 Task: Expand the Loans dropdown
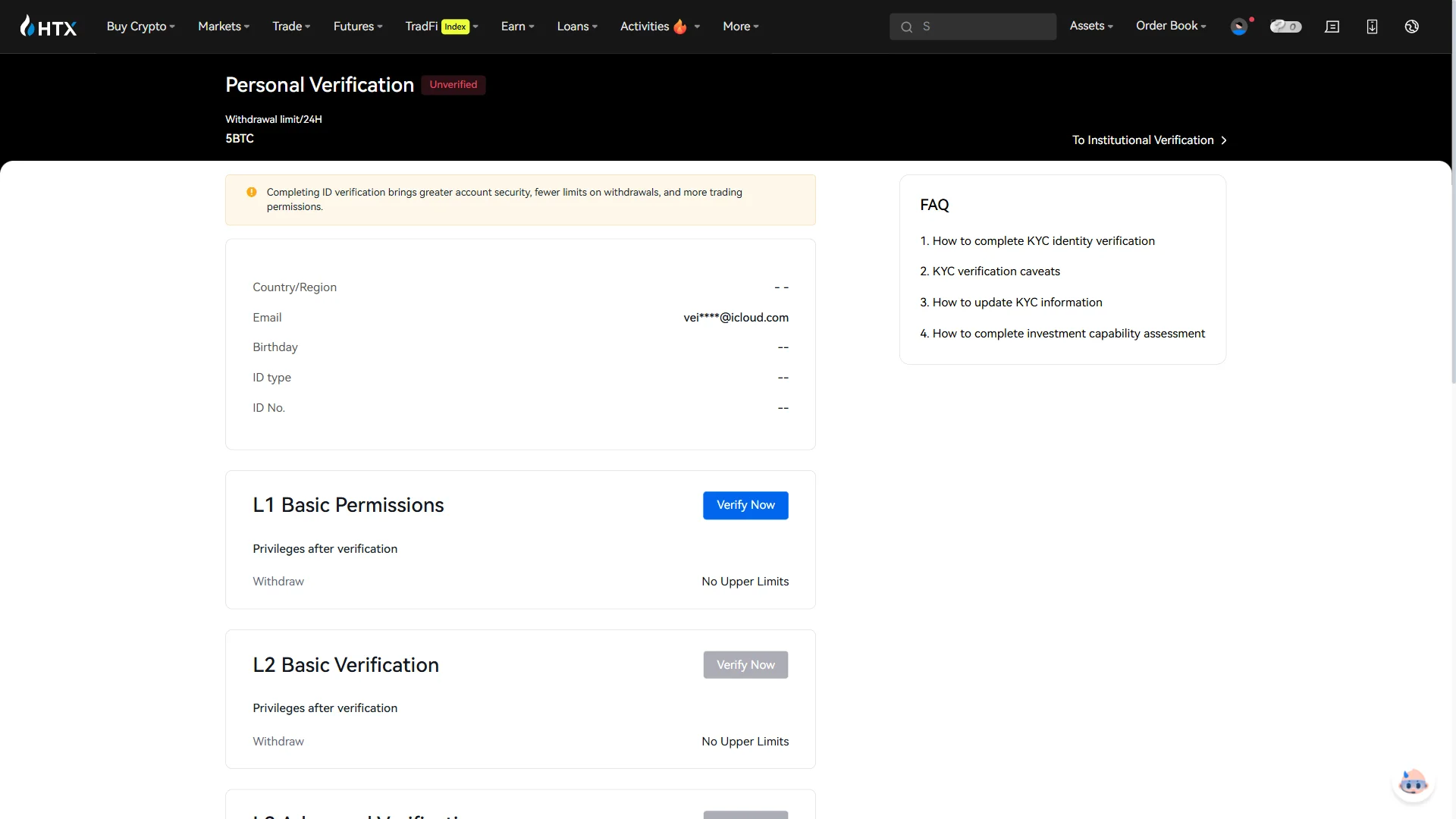(577, 27)
